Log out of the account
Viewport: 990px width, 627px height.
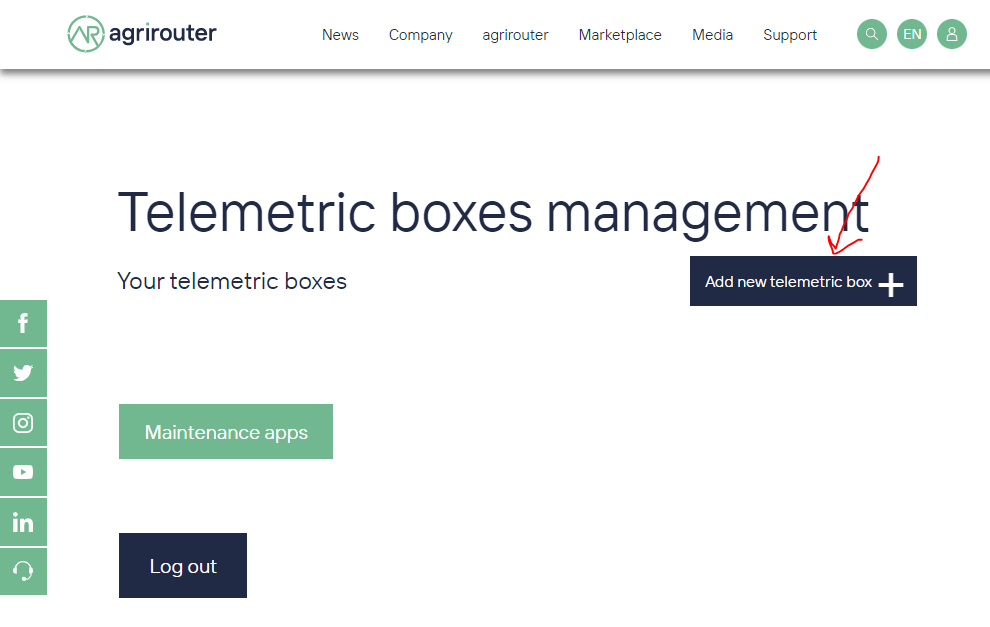click(182, 565)
